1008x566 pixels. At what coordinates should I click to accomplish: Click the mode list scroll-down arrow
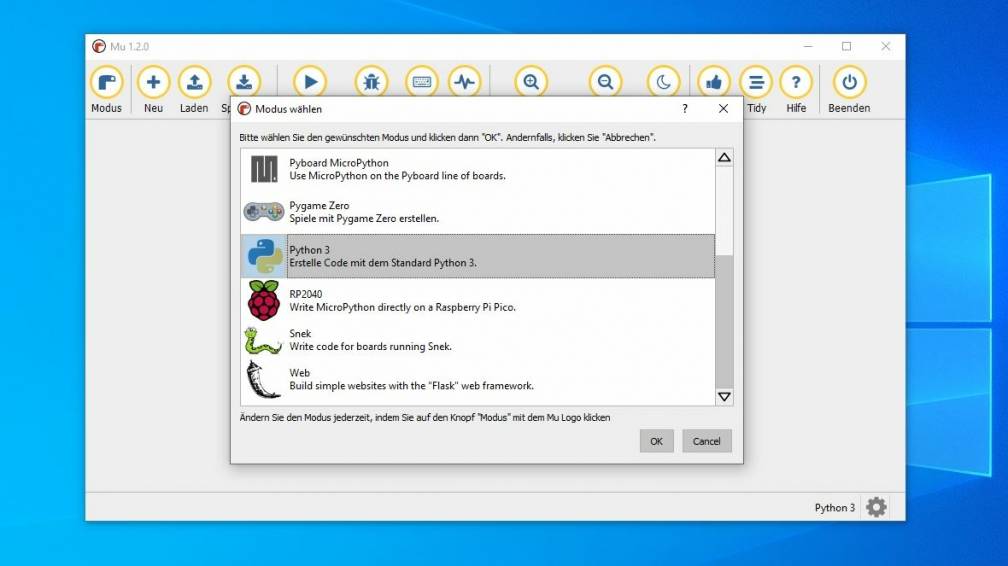coord(724,397)
